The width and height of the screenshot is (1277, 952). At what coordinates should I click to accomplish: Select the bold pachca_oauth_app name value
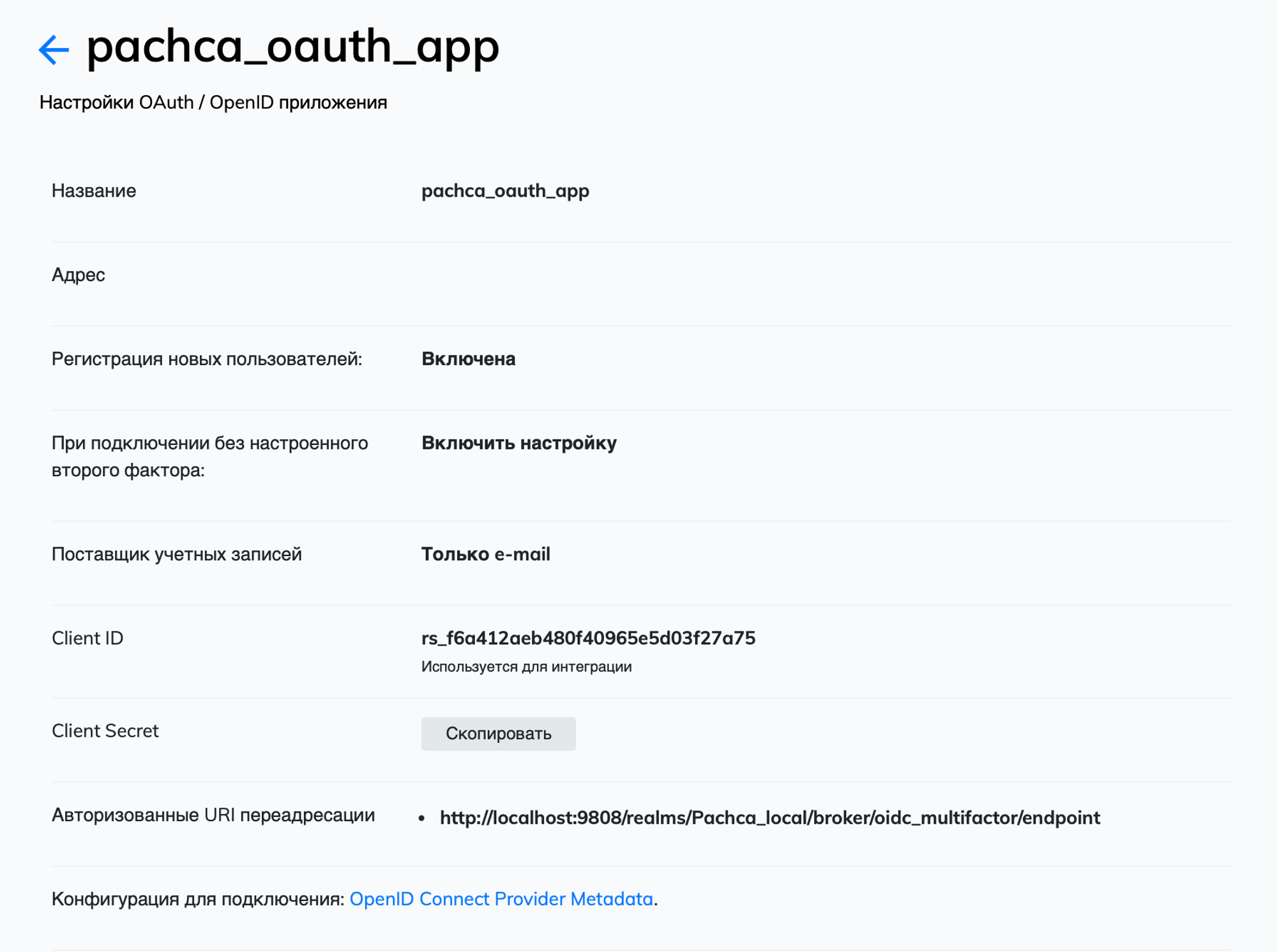(505, 191)
